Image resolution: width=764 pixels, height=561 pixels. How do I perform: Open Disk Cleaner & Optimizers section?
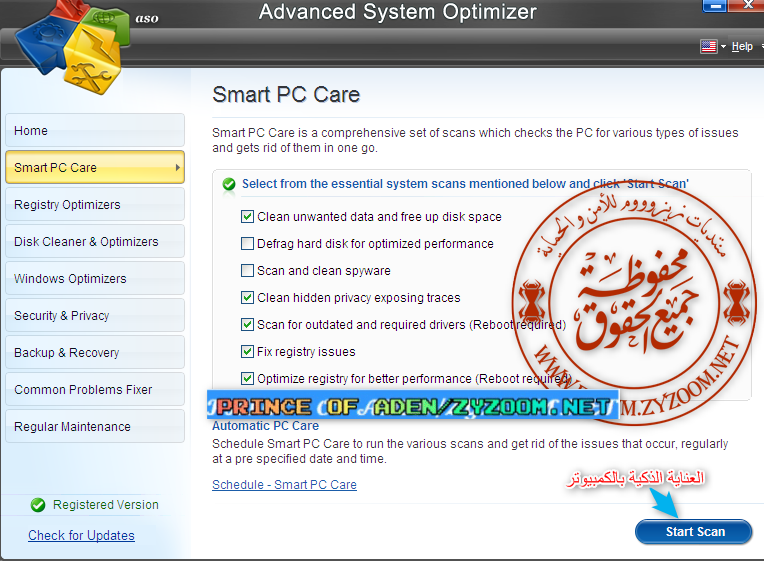coord(95,241)
